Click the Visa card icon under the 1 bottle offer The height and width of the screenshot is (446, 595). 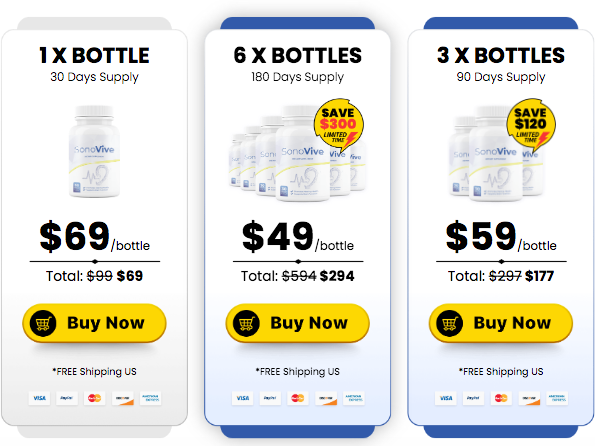[39, 398]
